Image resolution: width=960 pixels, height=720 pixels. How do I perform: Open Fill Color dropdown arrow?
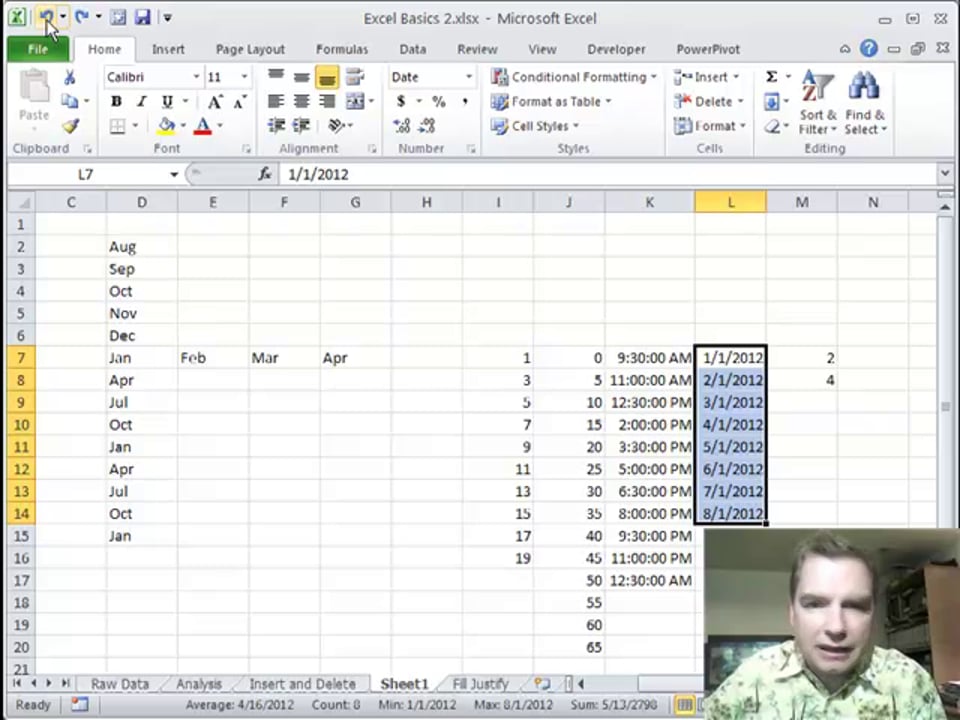pyautogui.click(x=183, y=126)
